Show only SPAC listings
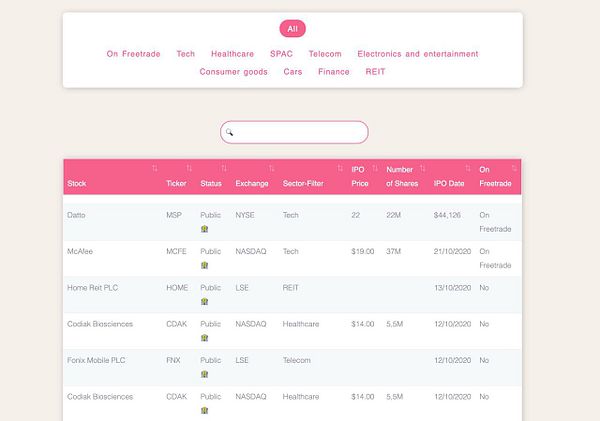The height and width of the screenshot is (421, 600). click(281, 54)
